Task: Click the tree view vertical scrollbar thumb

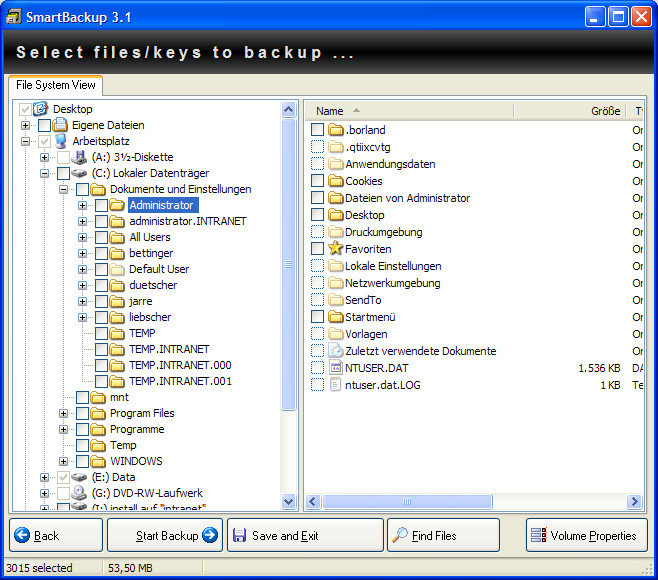Action: click(289, 264)
